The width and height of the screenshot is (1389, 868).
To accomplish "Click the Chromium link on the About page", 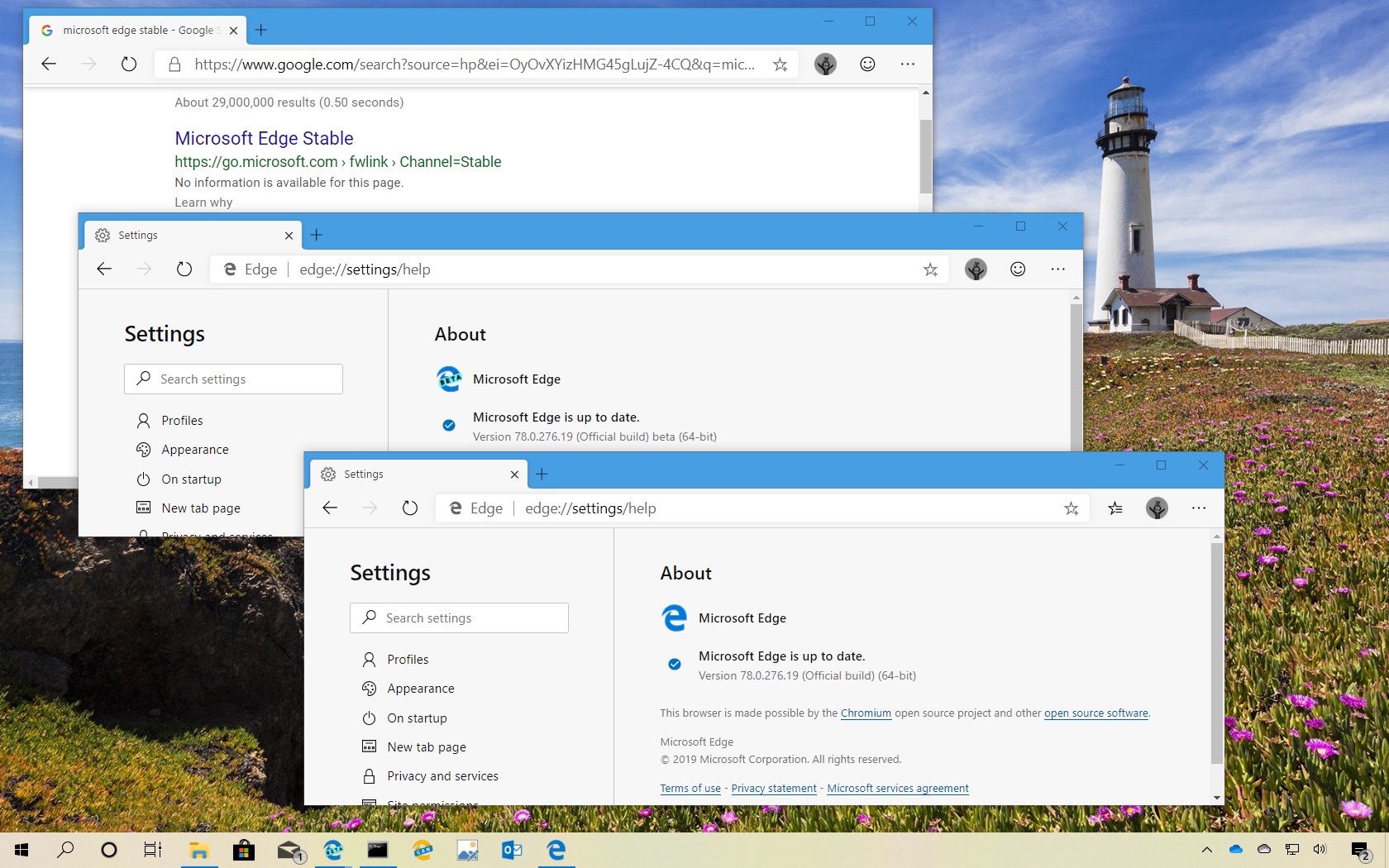I will [x=866, y=713].
